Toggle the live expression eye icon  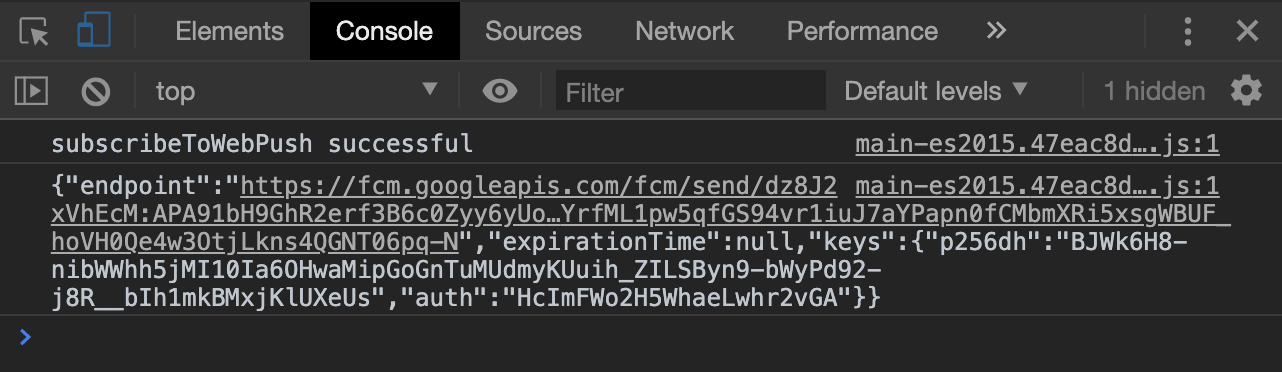coord(499,92)
